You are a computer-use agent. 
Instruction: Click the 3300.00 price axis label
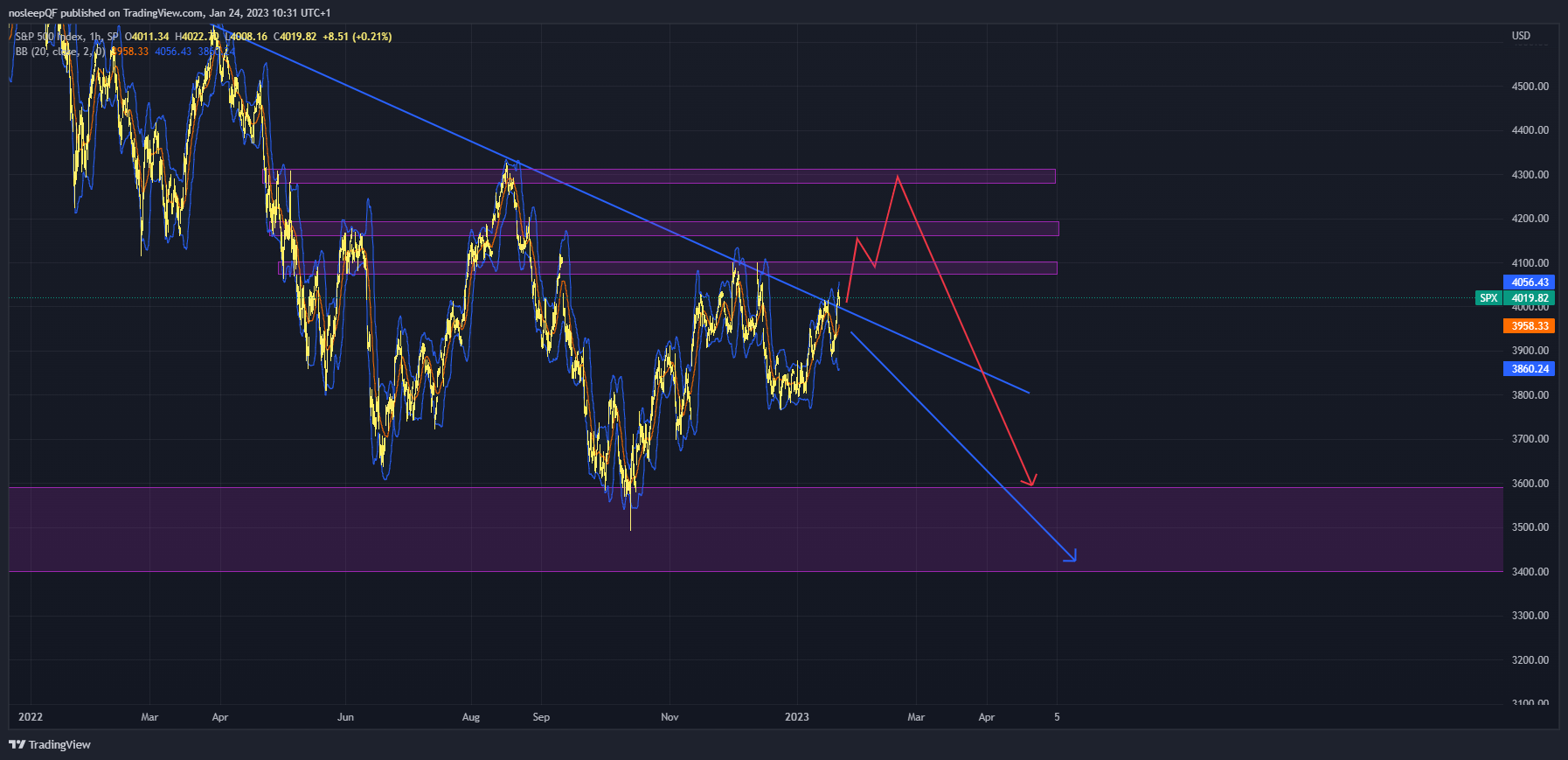[1530, 616]
